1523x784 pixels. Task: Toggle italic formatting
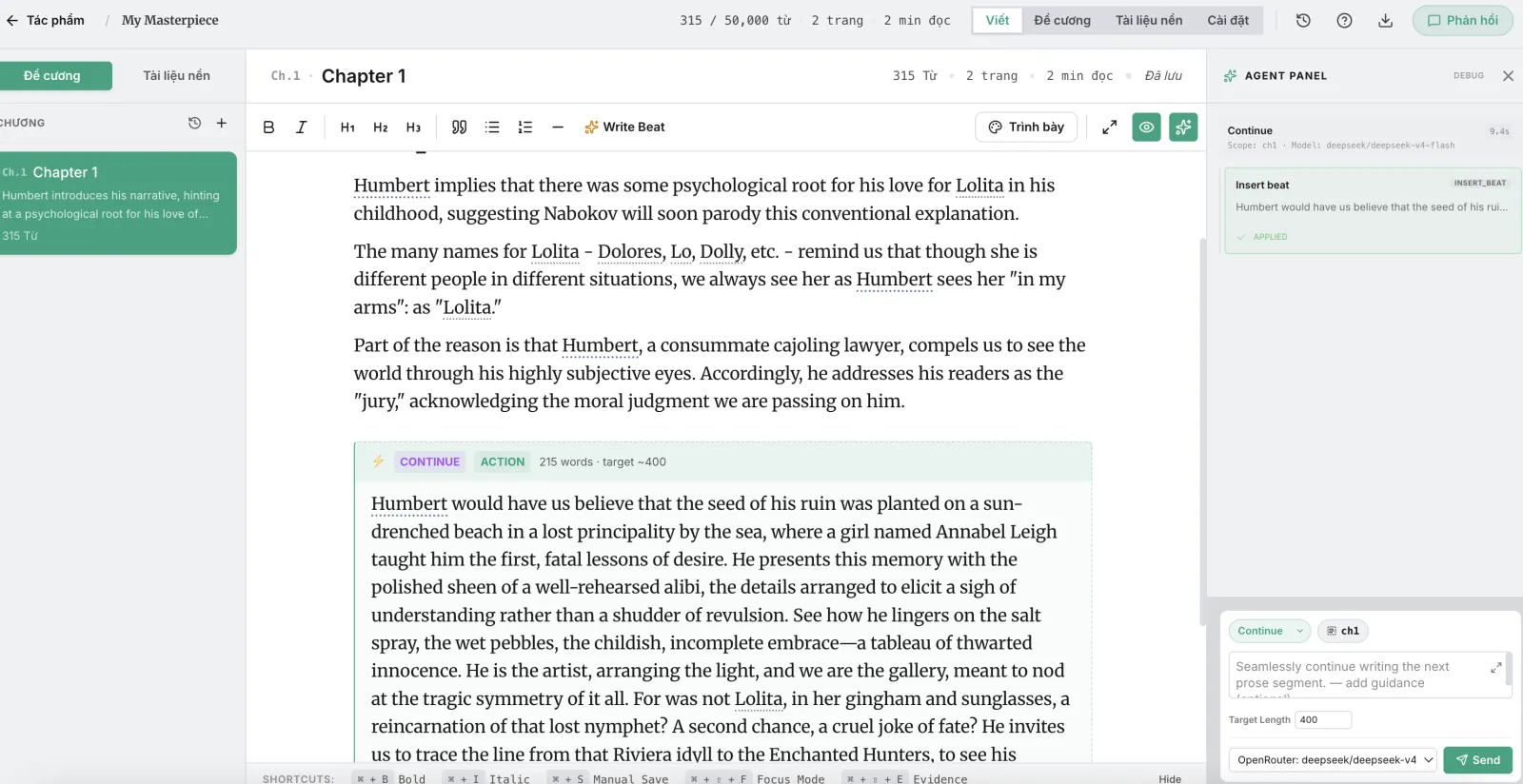click(x=301, y=127)
